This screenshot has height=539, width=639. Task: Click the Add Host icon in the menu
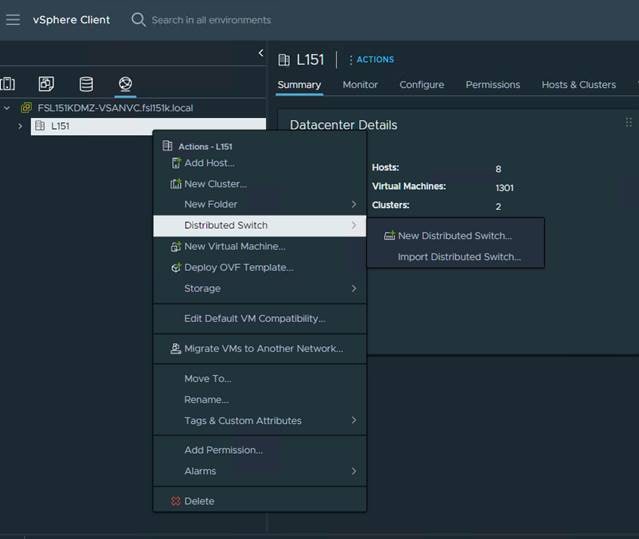176,163
